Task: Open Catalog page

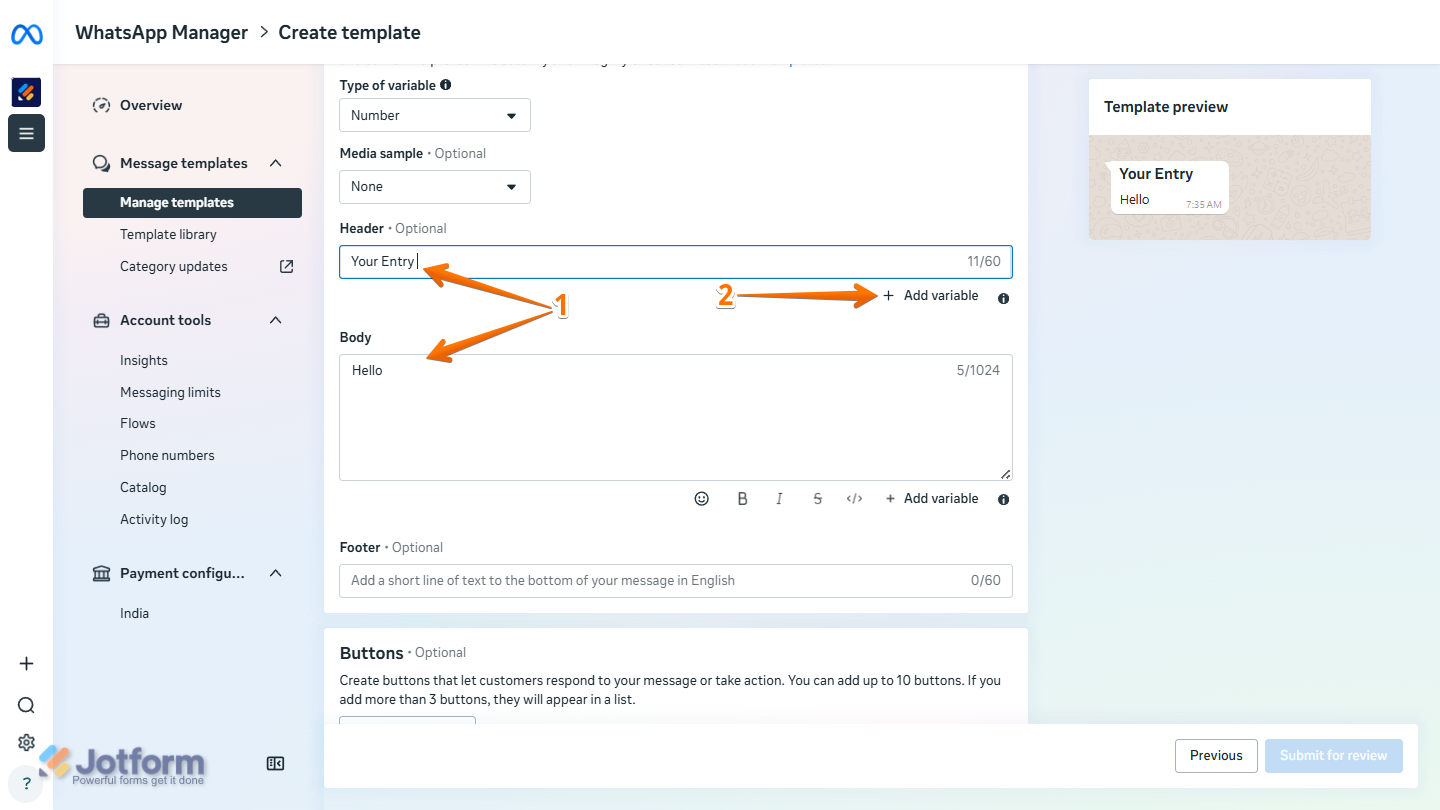Action: pyautogui.click(x=143, y=487)
